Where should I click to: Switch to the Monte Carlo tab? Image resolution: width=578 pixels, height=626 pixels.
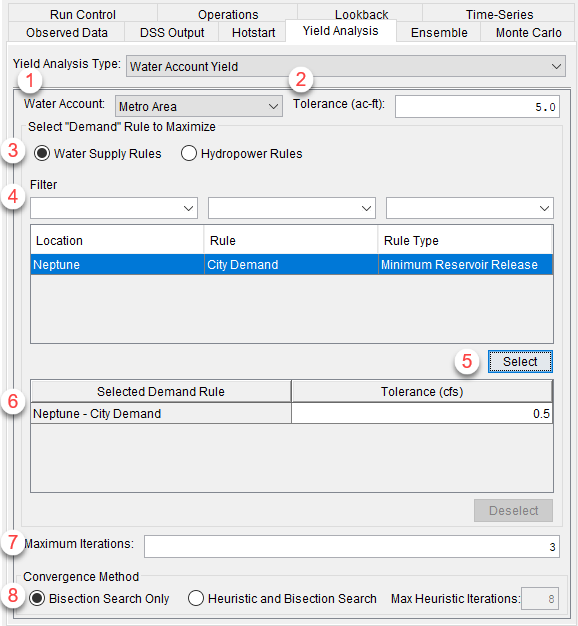529,32
